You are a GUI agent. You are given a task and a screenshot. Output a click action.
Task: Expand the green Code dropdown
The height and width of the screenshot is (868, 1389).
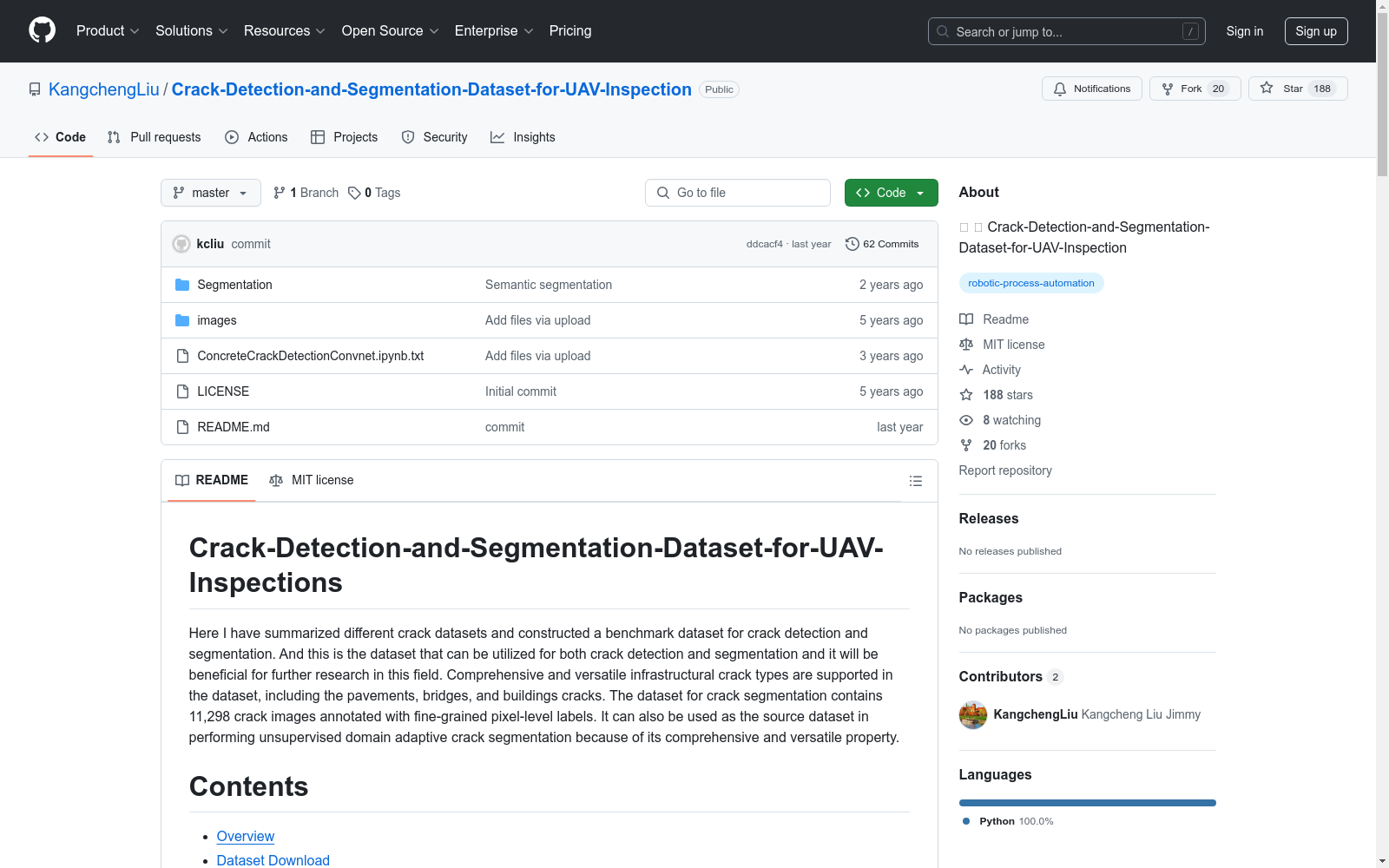pos(891,193)
